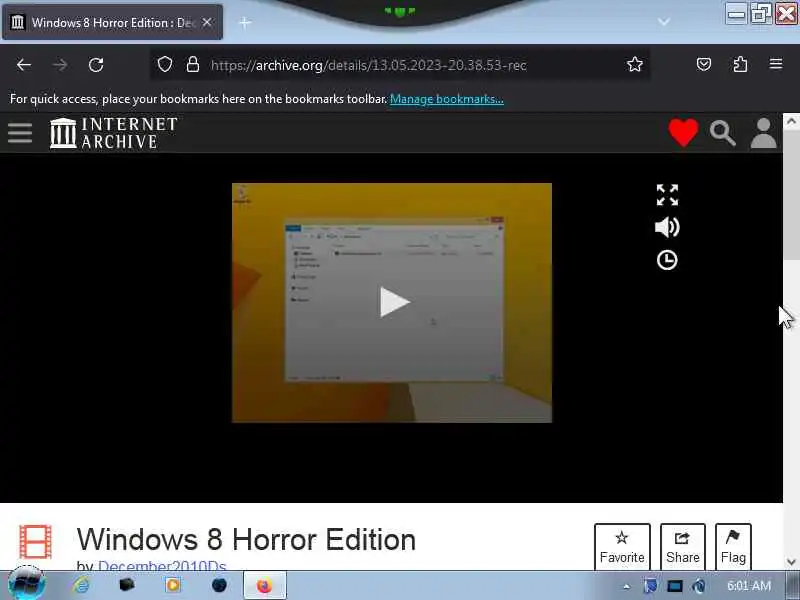The height and width of the screenshot is (600, 800).
Task: Open the tracking protection shield icon
Action: coord(165,64)
